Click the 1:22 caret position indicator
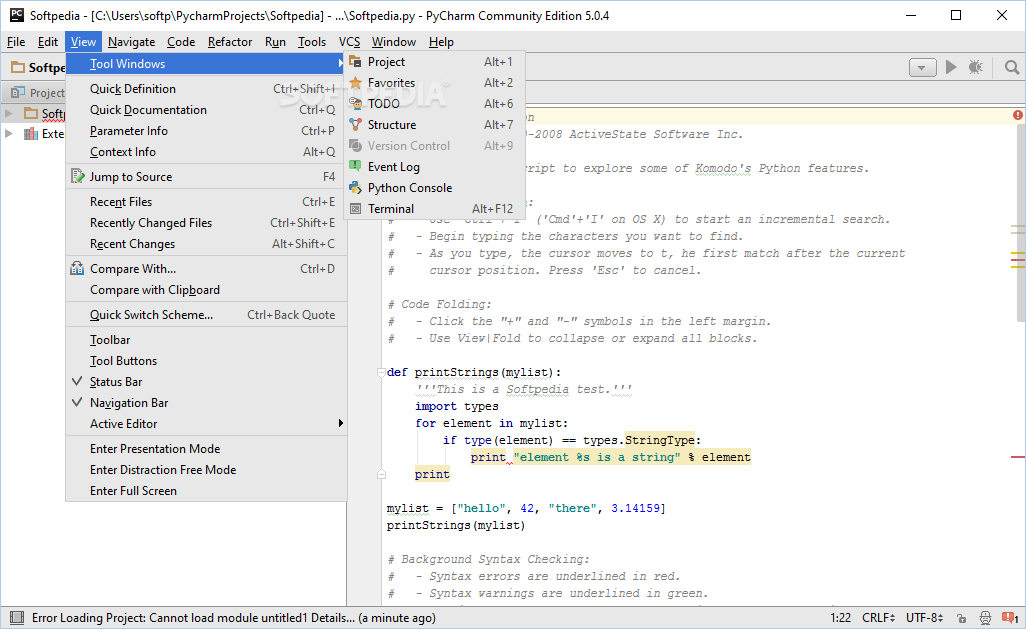Viewport: 1026px width, 629px height. 840,618
